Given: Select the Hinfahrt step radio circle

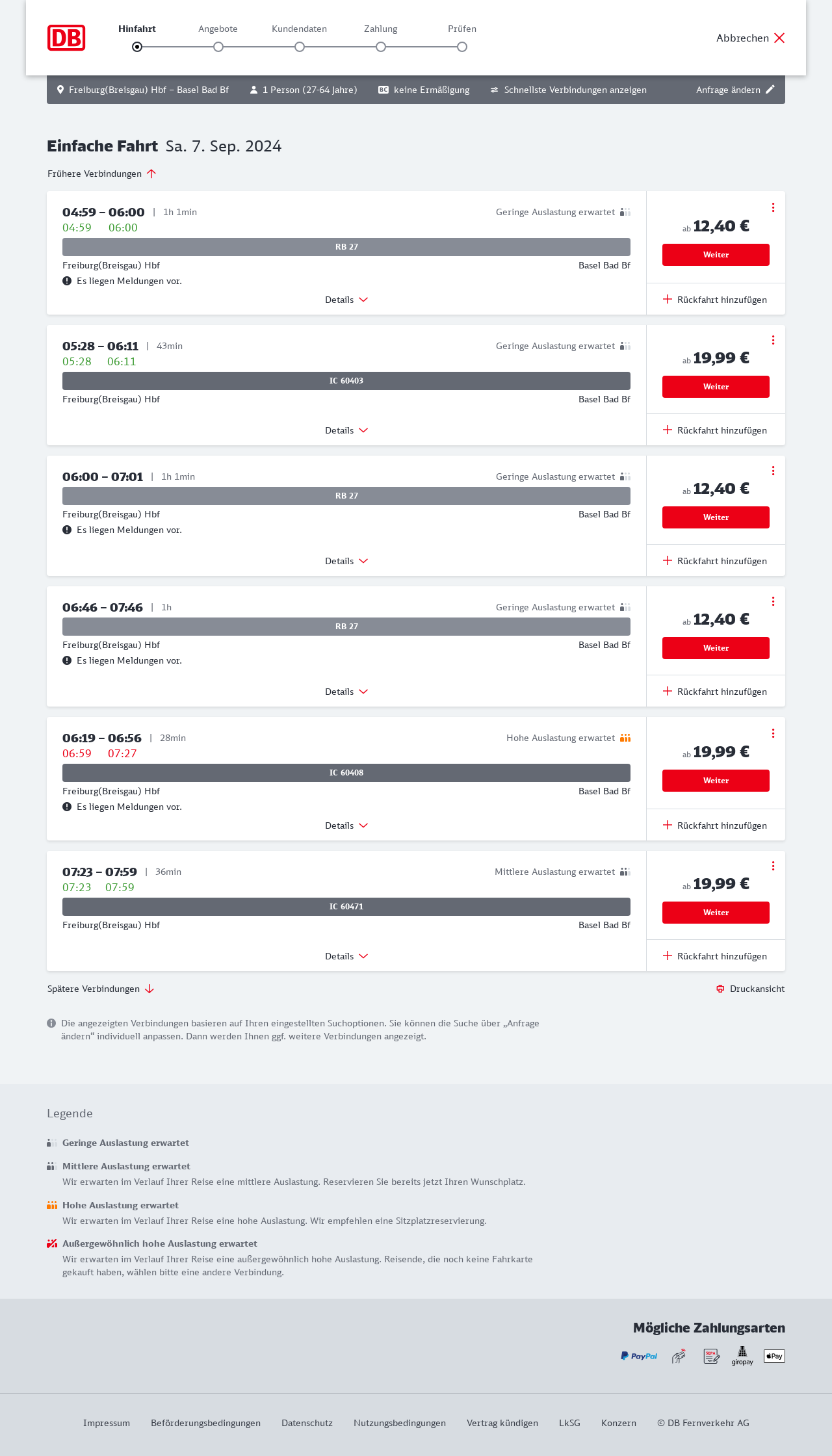Looking at the screenshot, I should [x=137, y=47].
